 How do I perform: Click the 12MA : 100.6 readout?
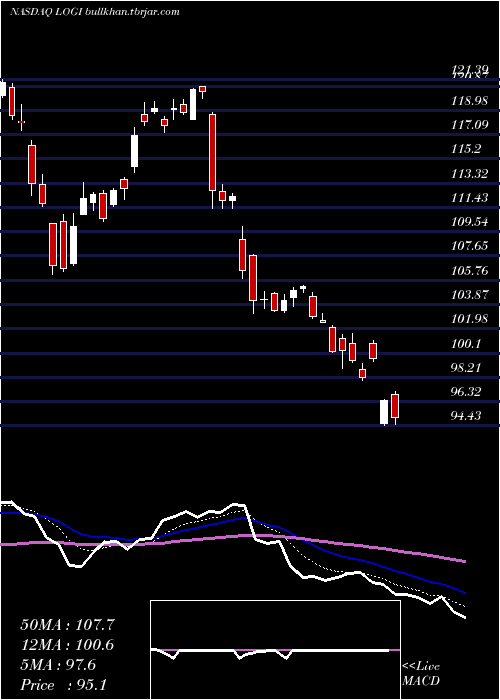[67, 645]
